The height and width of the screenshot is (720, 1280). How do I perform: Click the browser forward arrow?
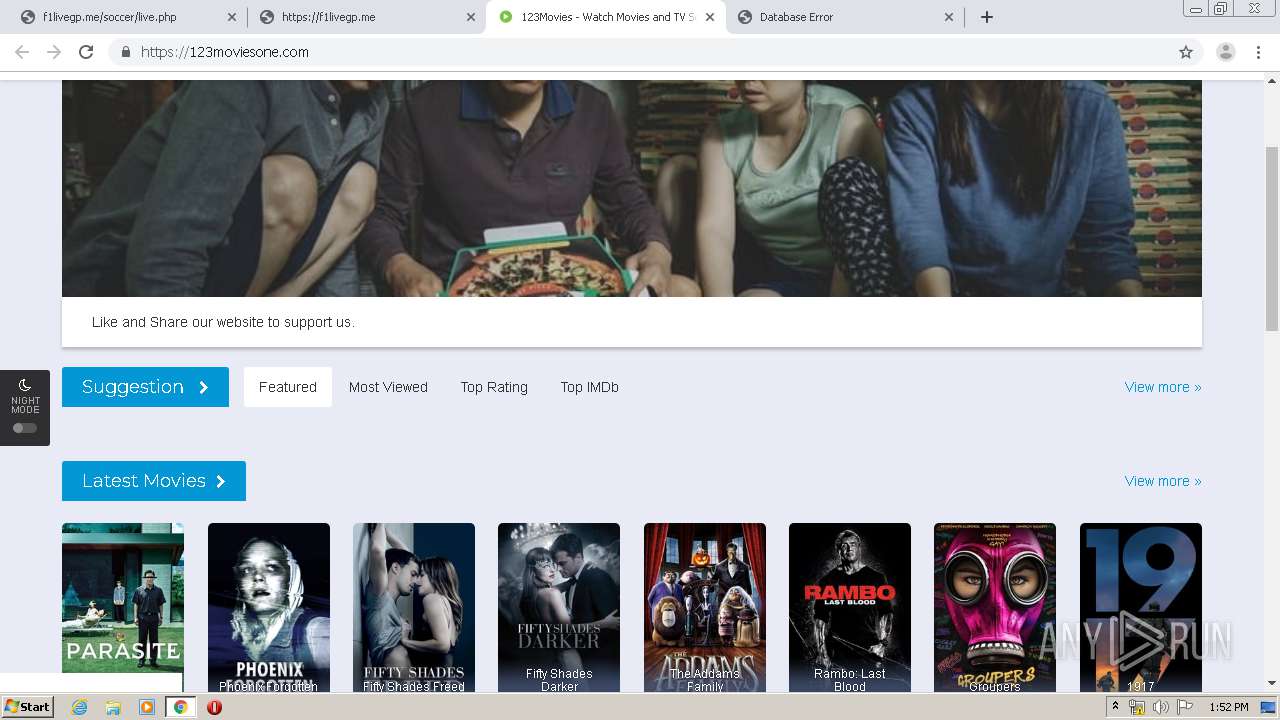[54, 52]
